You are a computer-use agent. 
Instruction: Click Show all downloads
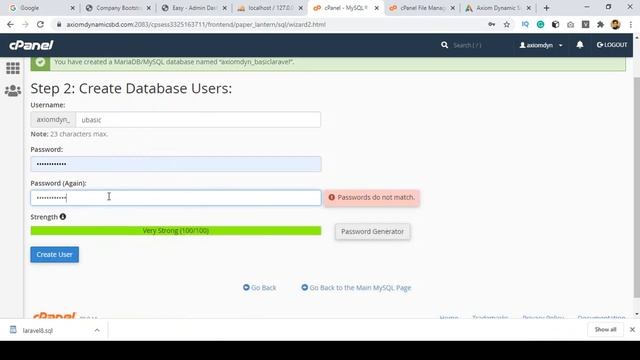pyautogui.click(x=605, y=329)
